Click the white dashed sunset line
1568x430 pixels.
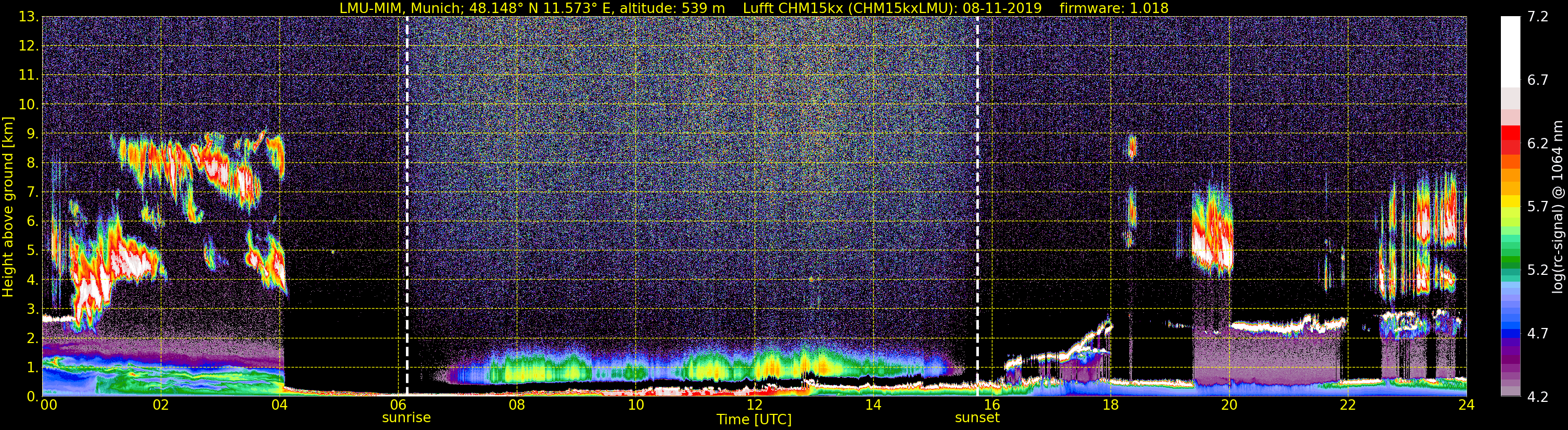[x=977, y=206]
